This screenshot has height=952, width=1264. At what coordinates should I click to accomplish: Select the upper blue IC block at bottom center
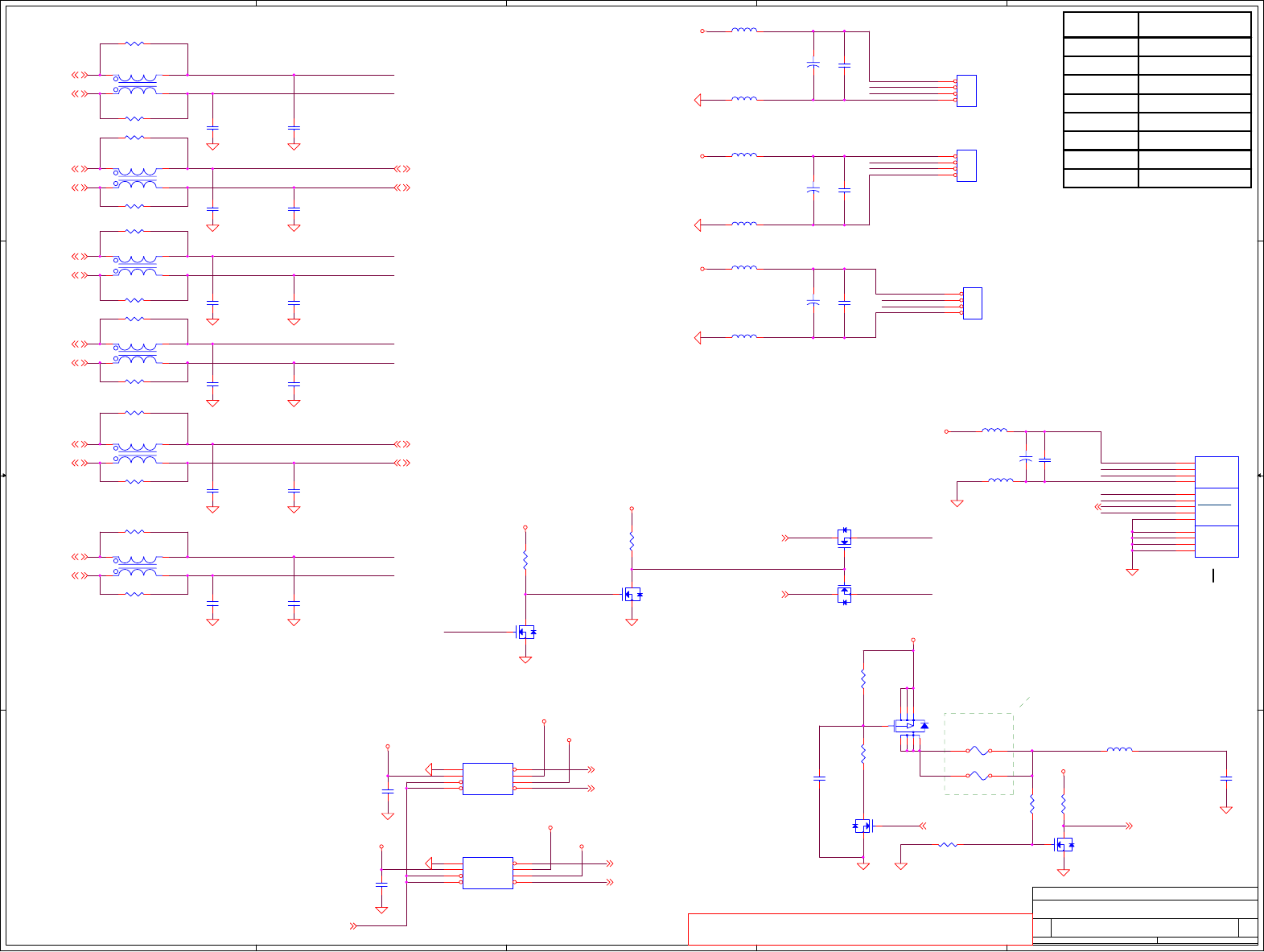488,779
